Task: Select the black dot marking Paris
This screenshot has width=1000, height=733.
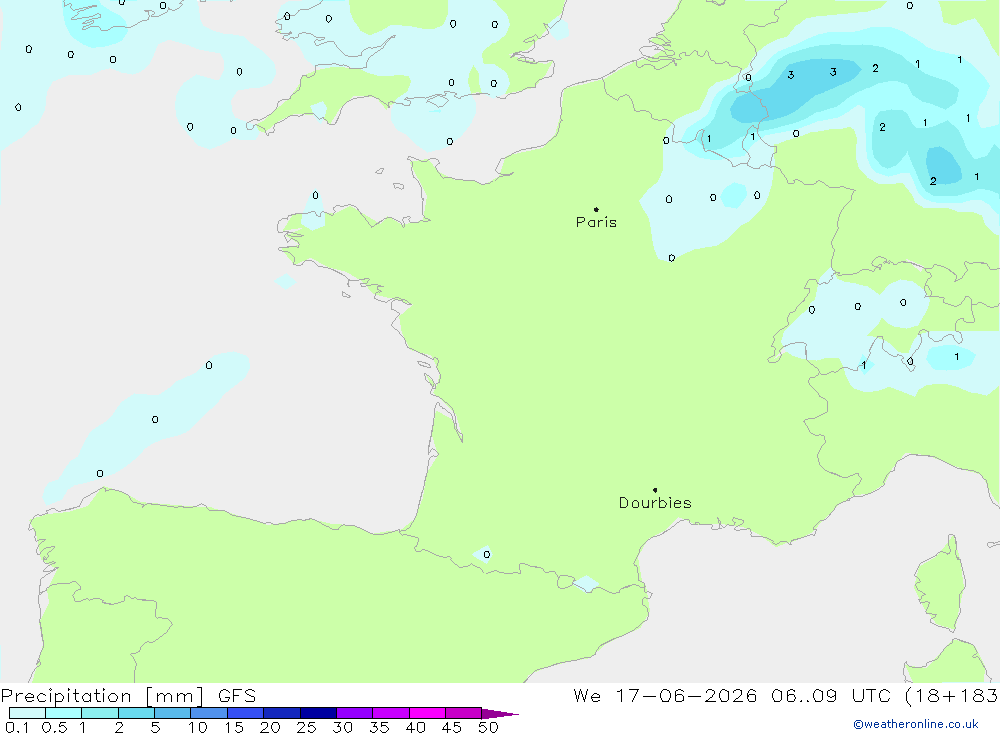Action: (x=596, y=209)
